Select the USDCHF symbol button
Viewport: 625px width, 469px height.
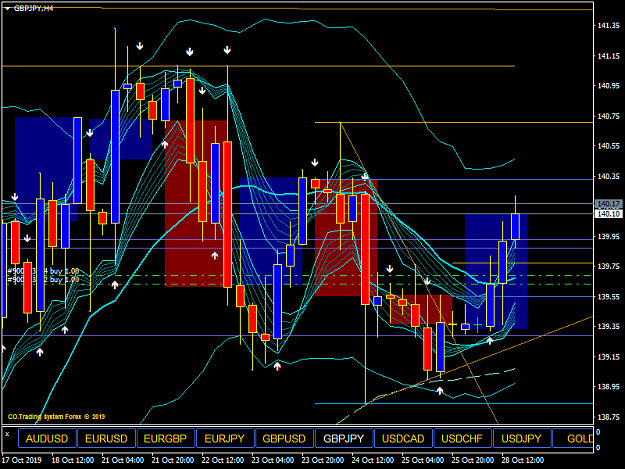point(462,439)
